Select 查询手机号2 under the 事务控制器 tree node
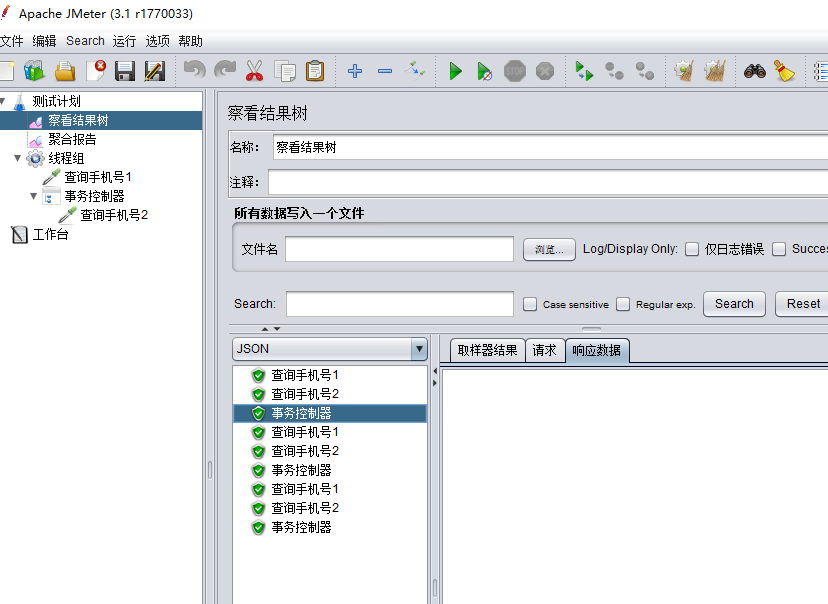This screenshot has width=828, height=604. coord(114,215)
